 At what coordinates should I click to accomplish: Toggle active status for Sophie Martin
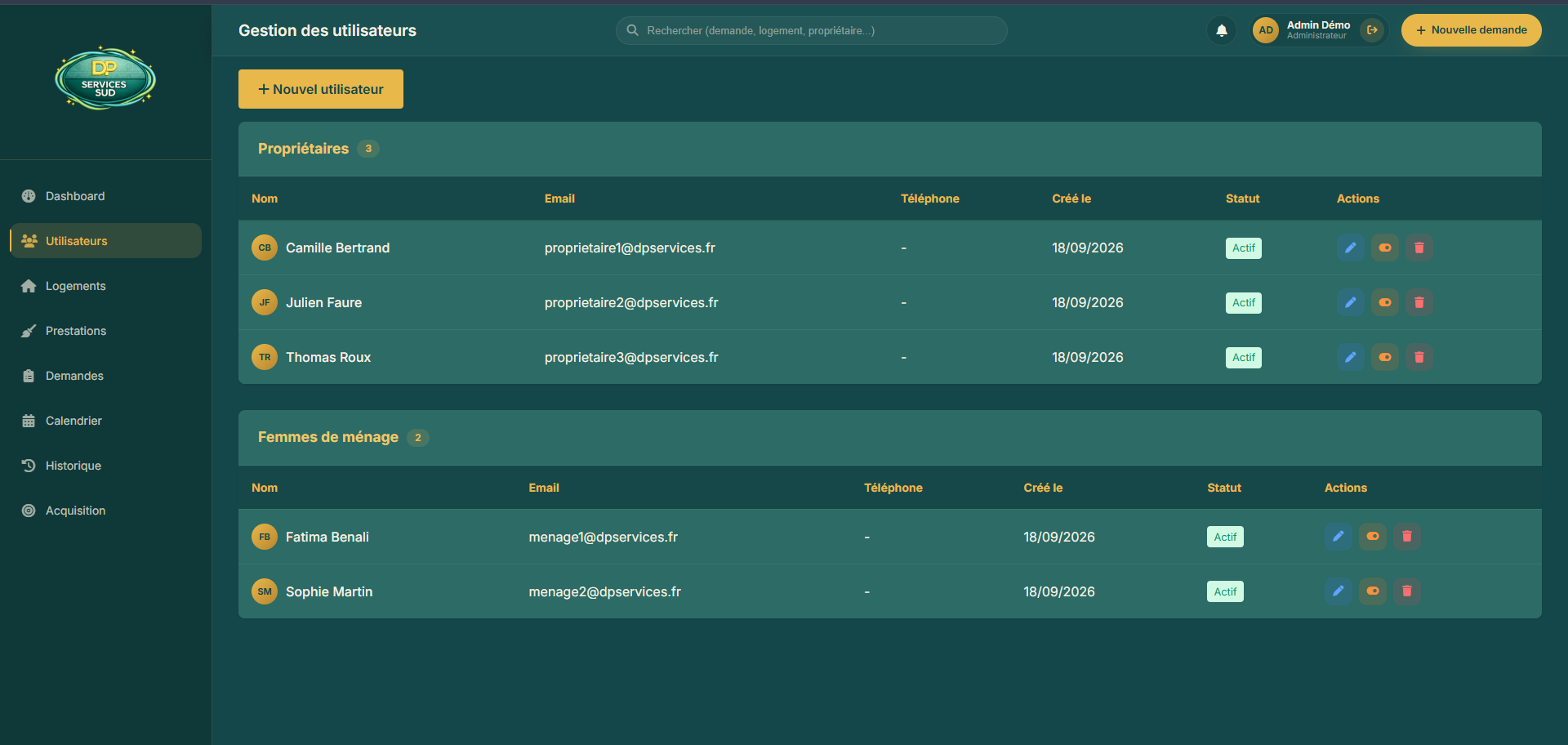point(1373,591)
